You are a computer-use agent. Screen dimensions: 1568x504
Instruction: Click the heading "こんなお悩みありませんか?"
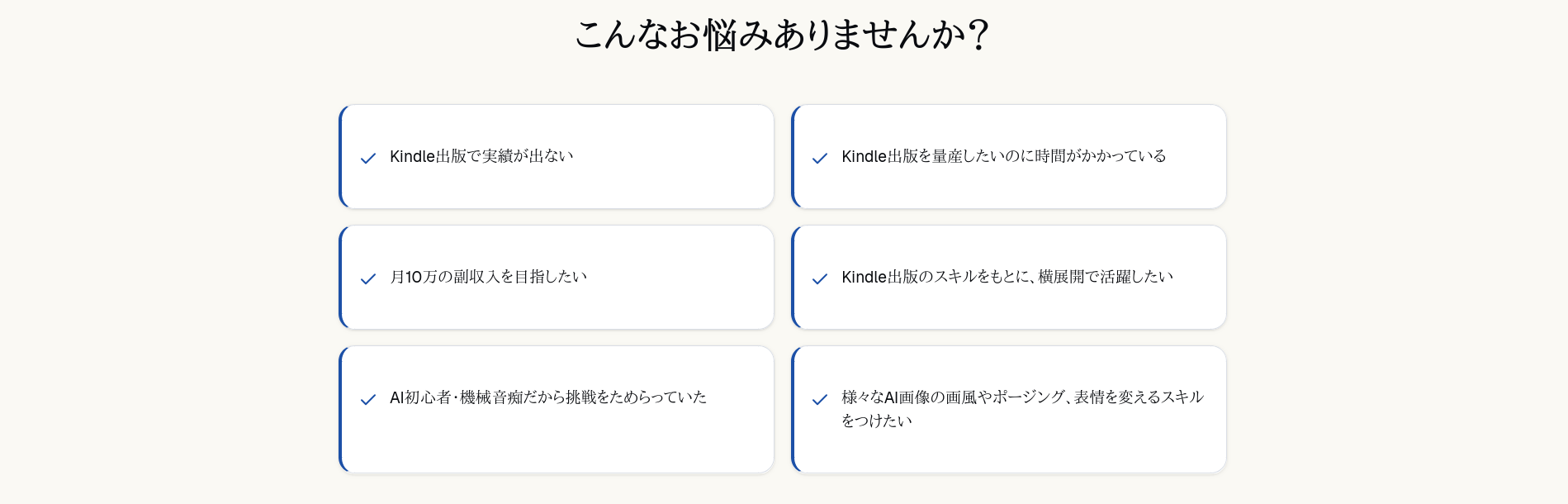tap(782, 35)
